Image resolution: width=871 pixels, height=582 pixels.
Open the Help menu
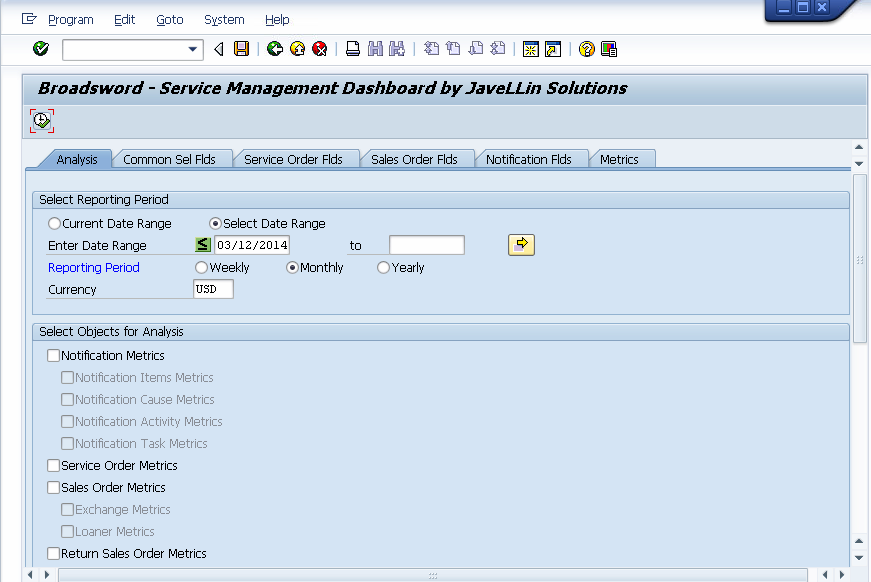[x=277, y=20]
